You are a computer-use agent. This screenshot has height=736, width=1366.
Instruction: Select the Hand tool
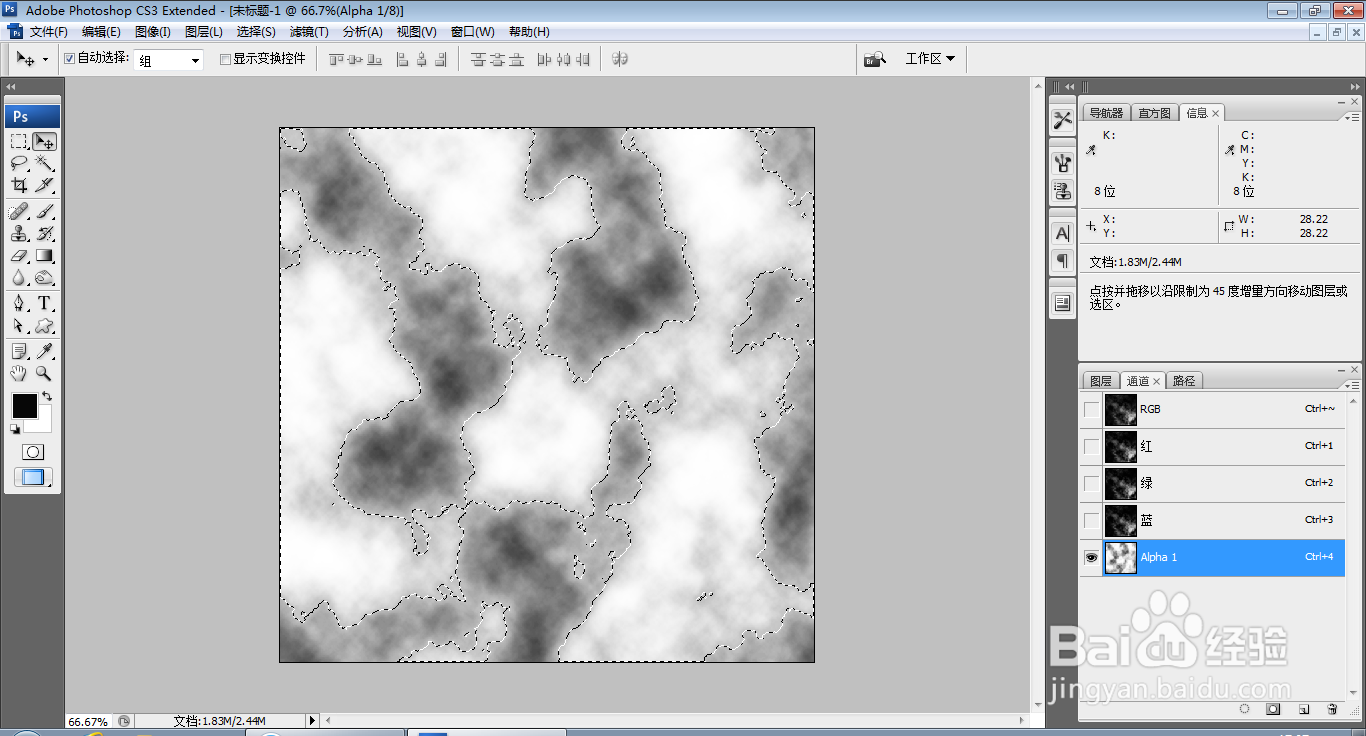coord(19,374)
